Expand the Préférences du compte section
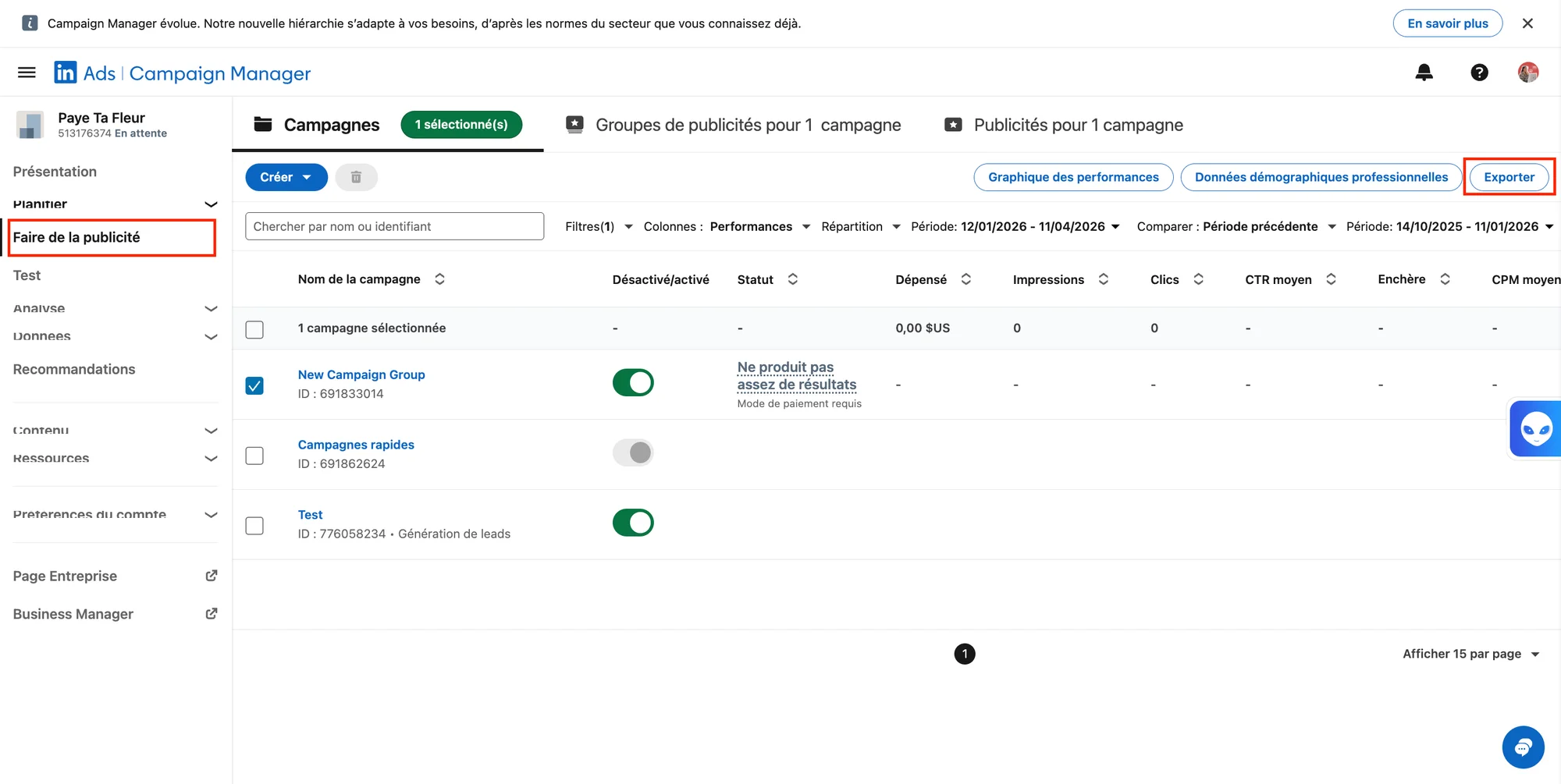This screenshot has height=784, width=1561. point(115,514)
